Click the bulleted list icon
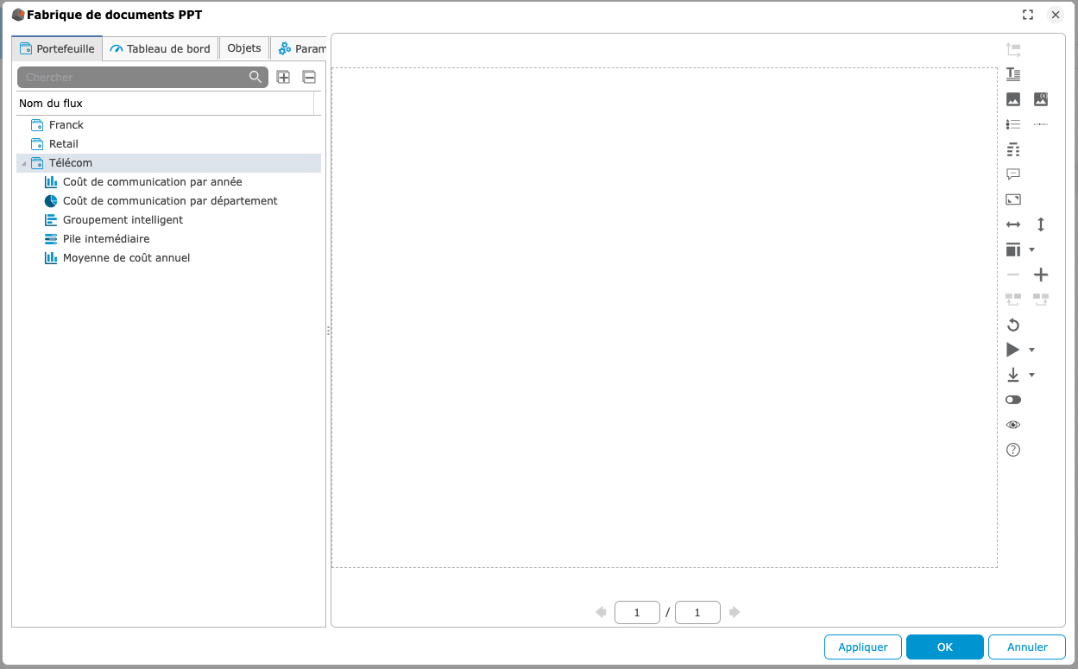The height and width of the screenshot is (669, 1078). 1013,124
